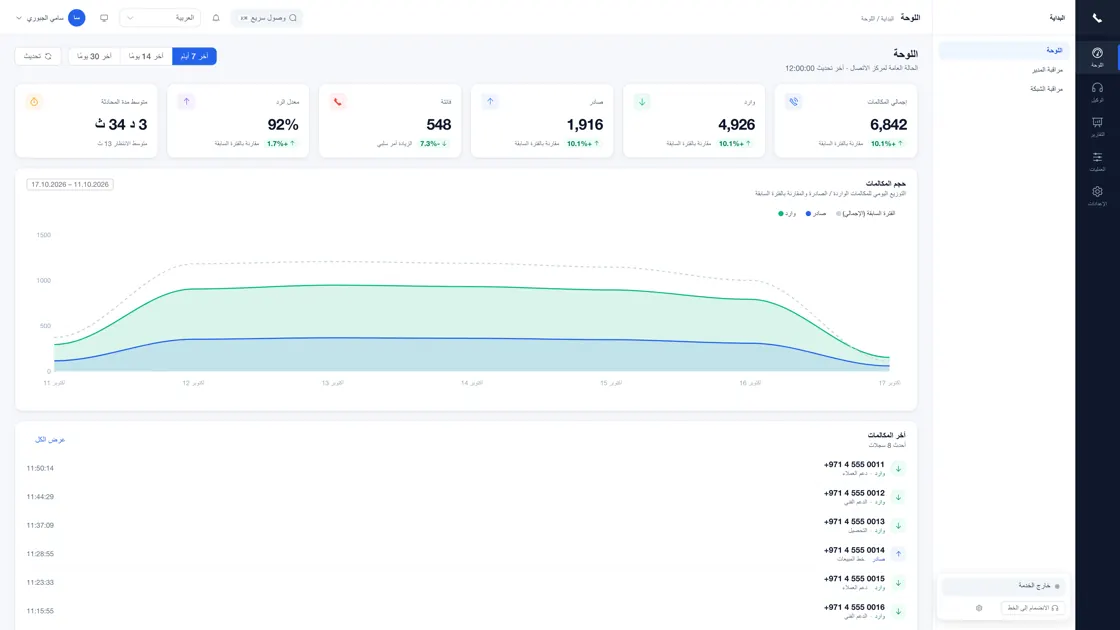Click the green down arrow on وارد card

tap(642, 101)
